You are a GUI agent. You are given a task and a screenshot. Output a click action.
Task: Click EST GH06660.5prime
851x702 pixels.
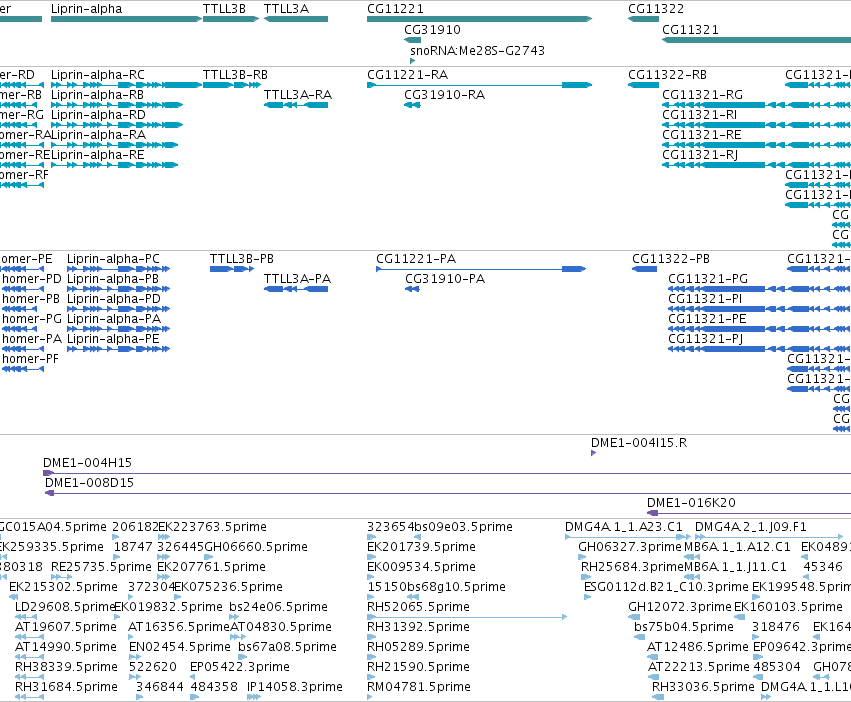[256, 547]
